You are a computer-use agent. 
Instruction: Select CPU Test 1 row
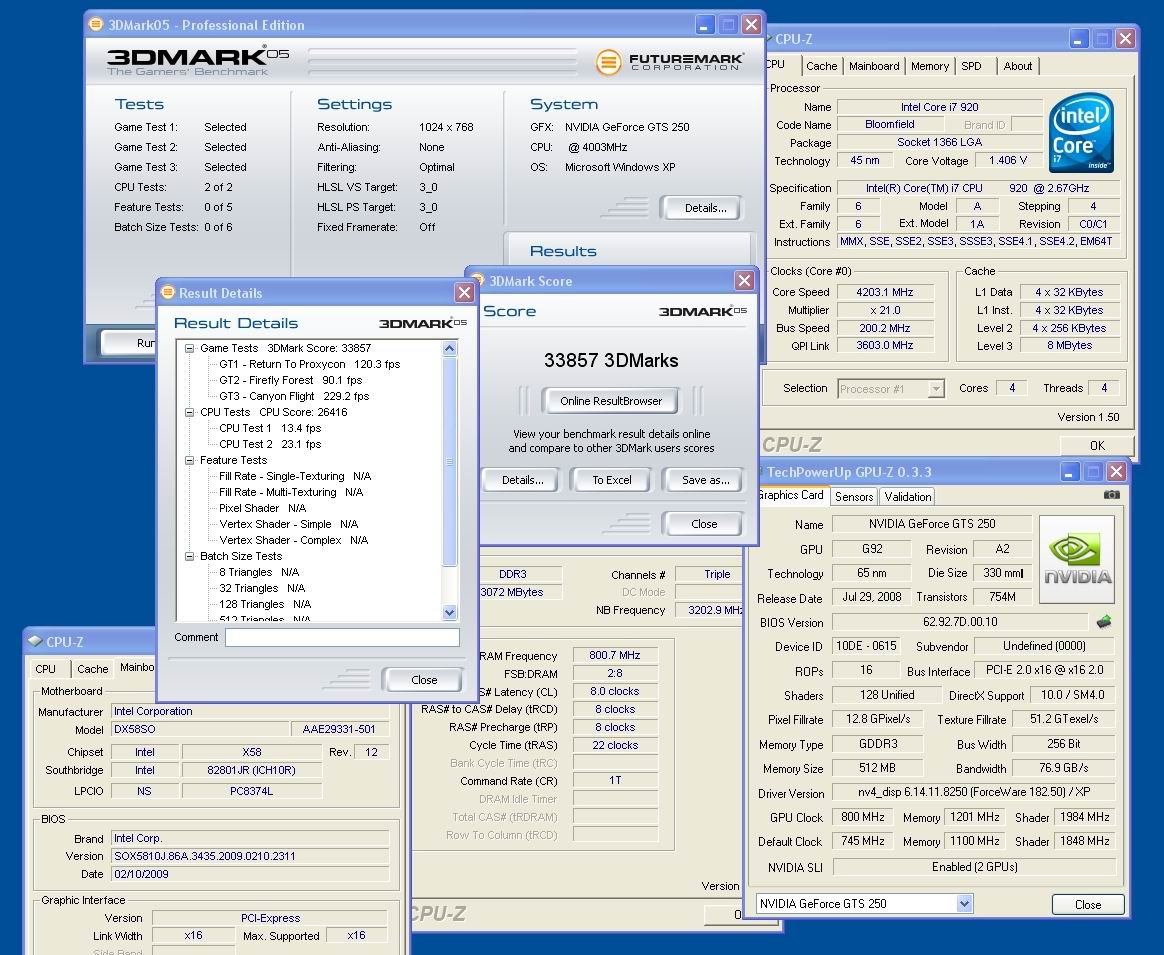[x=270, y=428]
